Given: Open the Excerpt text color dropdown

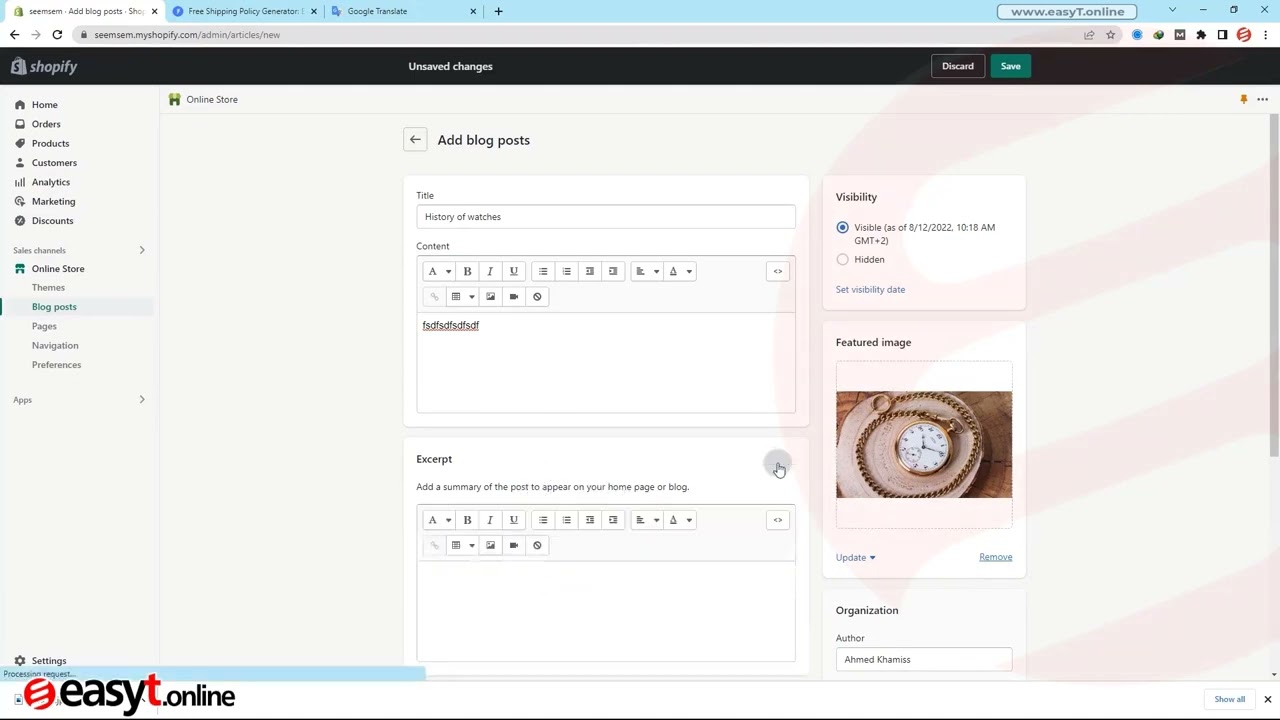Looking at the screenshot, I should 679,520.
